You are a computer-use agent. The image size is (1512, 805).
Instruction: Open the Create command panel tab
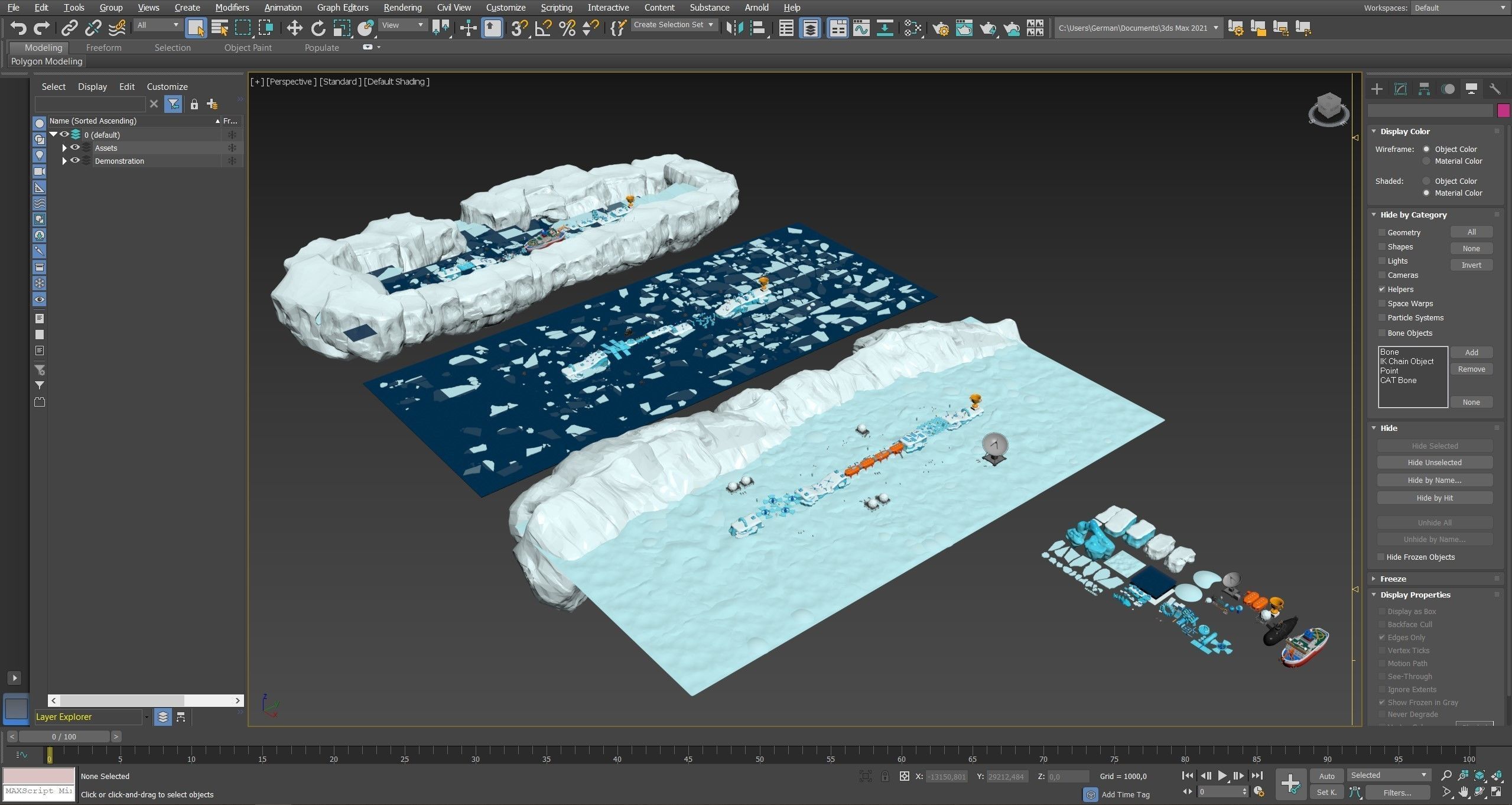[1377, 89]
